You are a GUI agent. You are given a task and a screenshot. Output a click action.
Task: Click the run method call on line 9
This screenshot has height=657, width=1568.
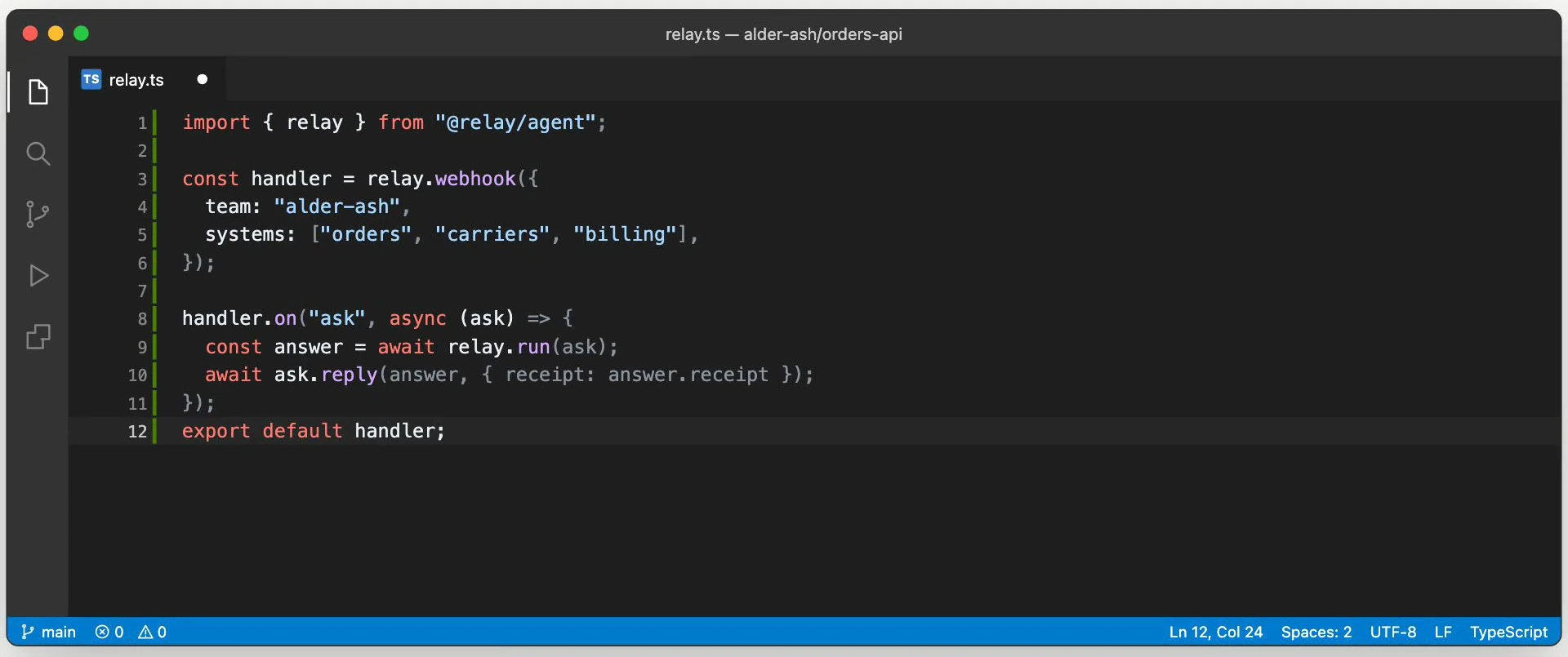(533, 347)
